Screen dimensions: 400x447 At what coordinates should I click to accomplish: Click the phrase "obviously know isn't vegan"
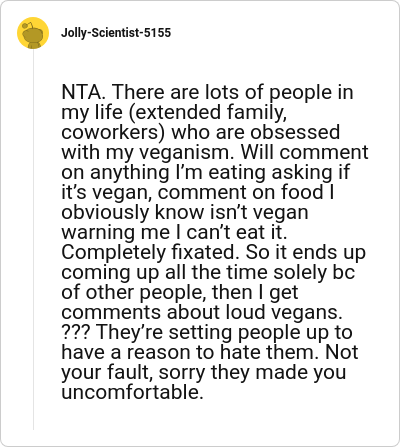pos(185,212)
